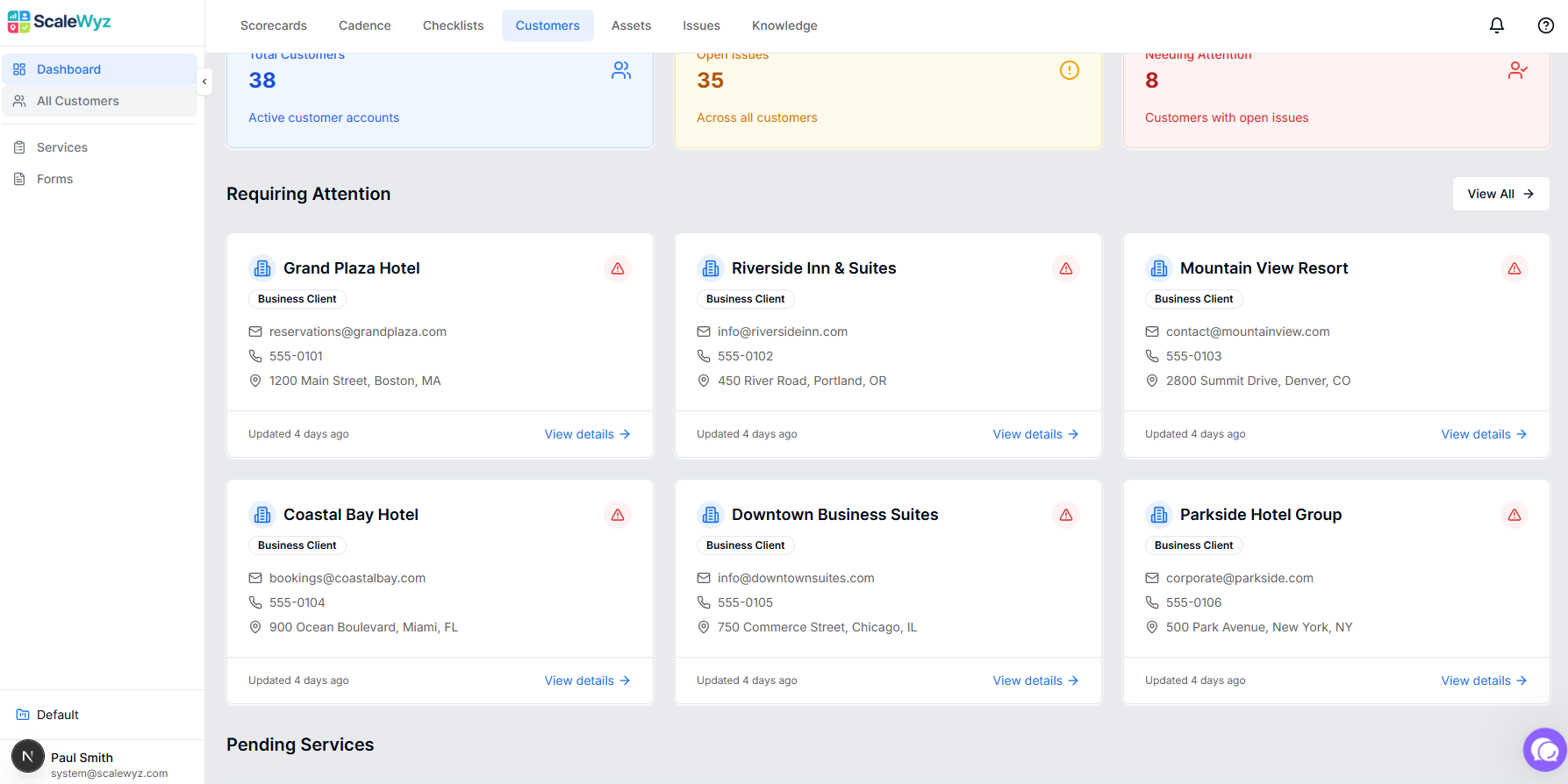Click the View All button
Viewport: 1568px width, 784px height.
[x=1501, y=194]
